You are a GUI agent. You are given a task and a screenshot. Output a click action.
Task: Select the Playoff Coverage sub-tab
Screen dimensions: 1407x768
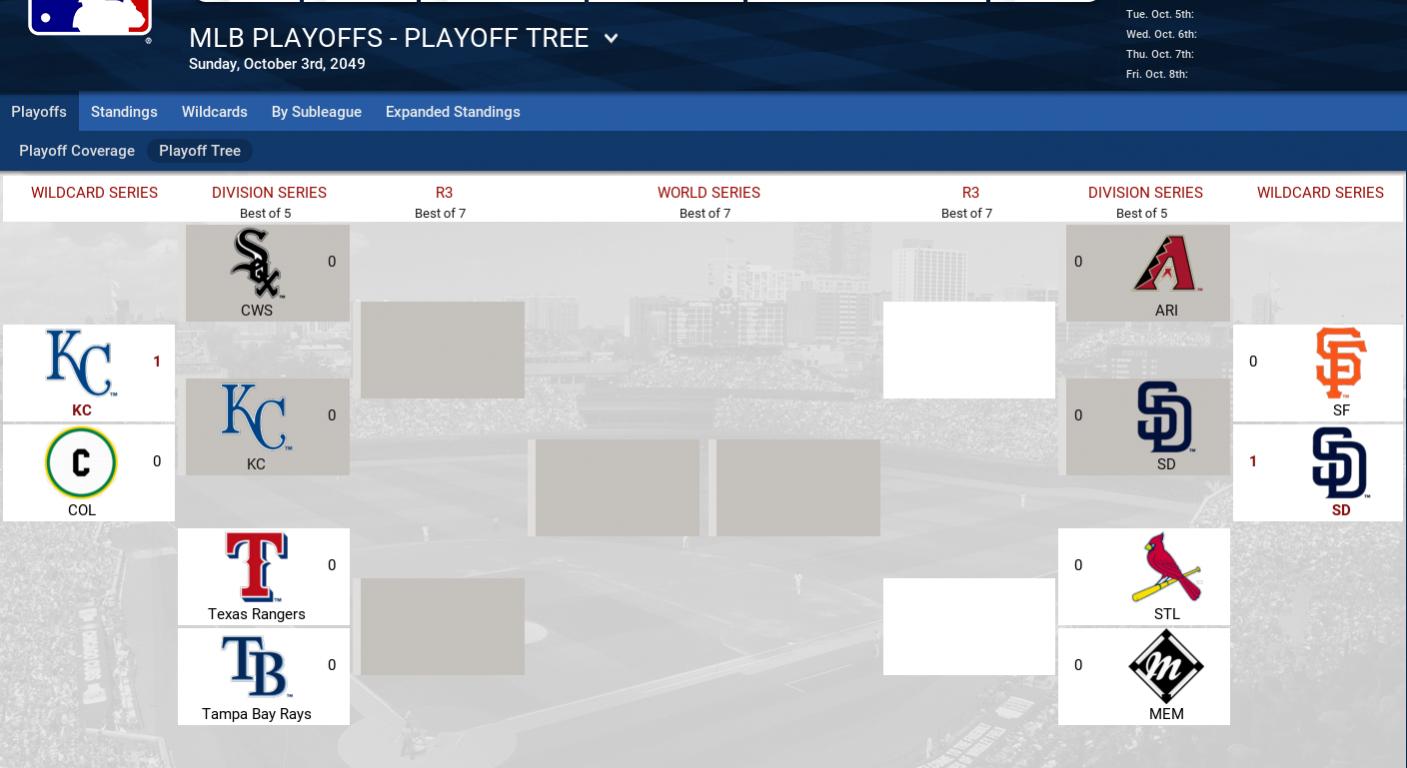[x=77, y=151]
